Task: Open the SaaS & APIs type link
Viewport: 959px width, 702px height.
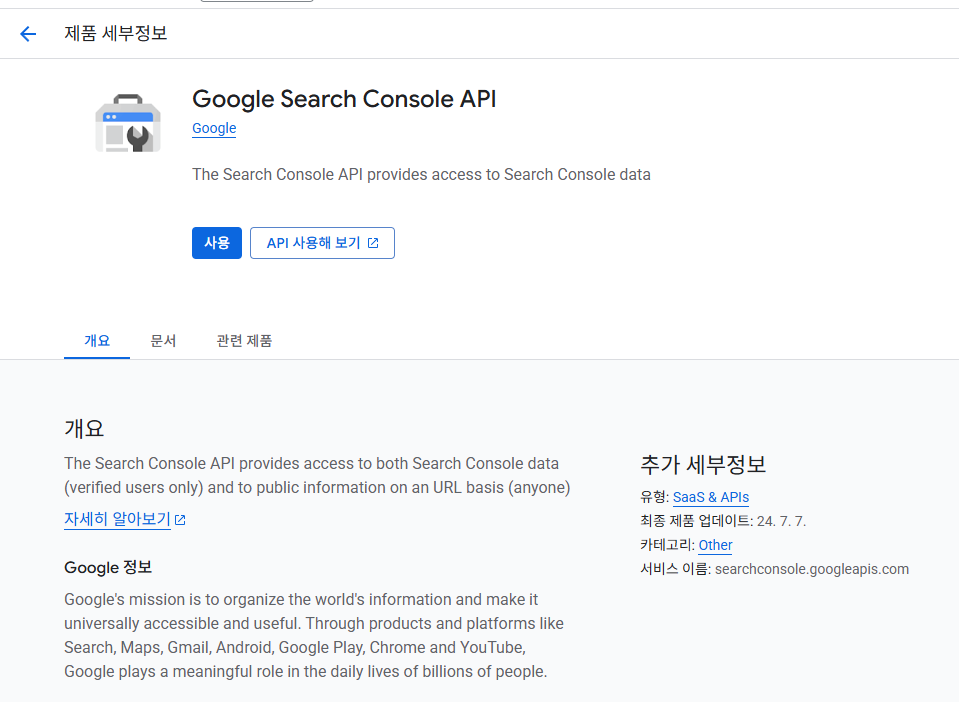Action: 711,497
